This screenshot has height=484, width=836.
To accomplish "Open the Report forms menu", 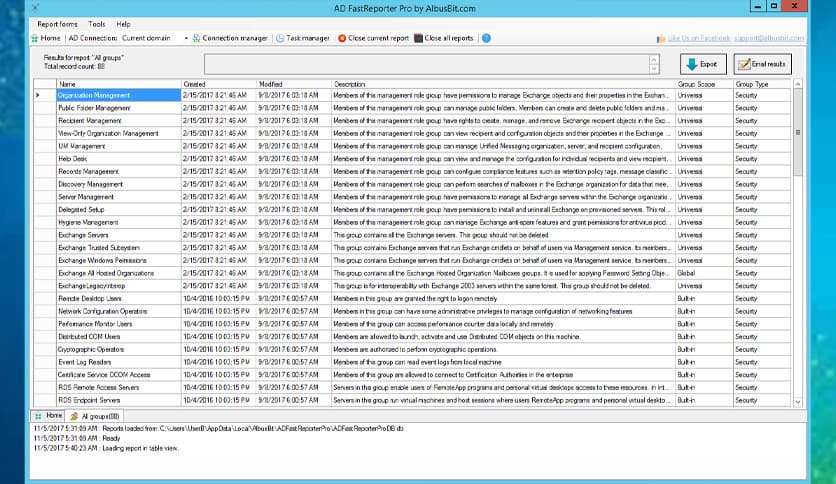I will pyautogui.click(x=58, y=23).
